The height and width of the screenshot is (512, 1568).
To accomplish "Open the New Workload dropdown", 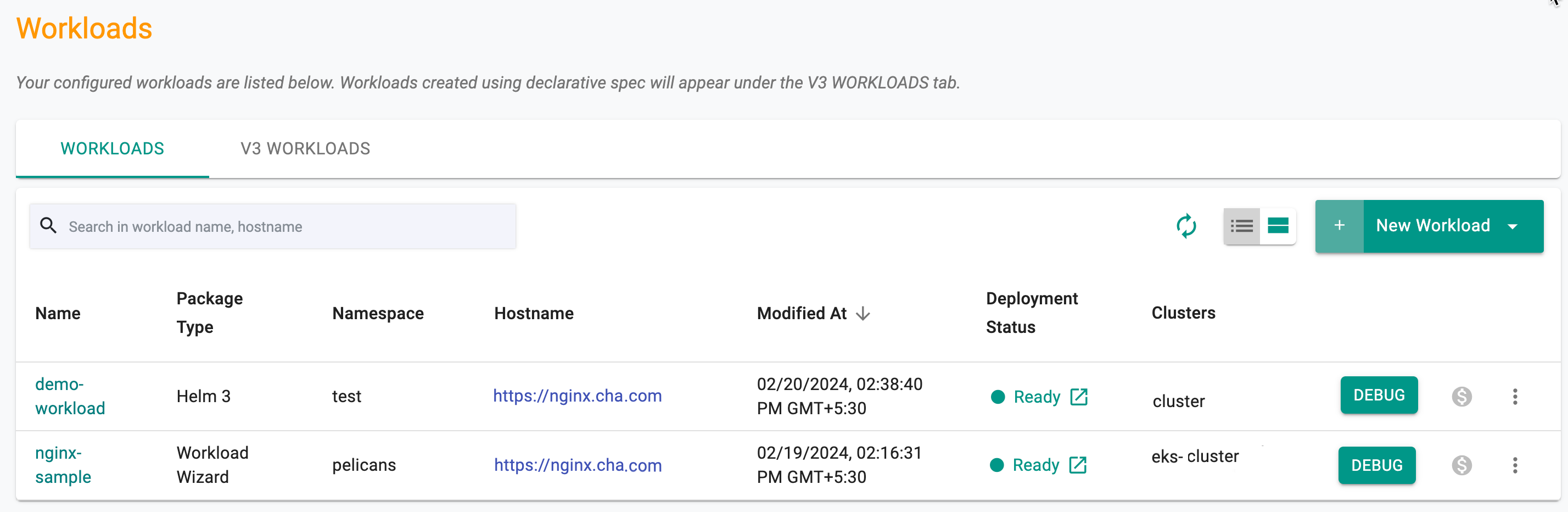I will [1513, 226].
